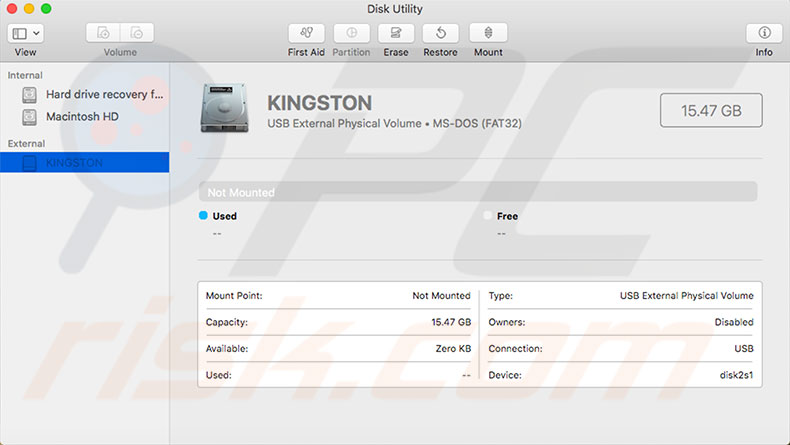Click the Not Mounted usage bar
790x445 pixels.
coord(478,192)
